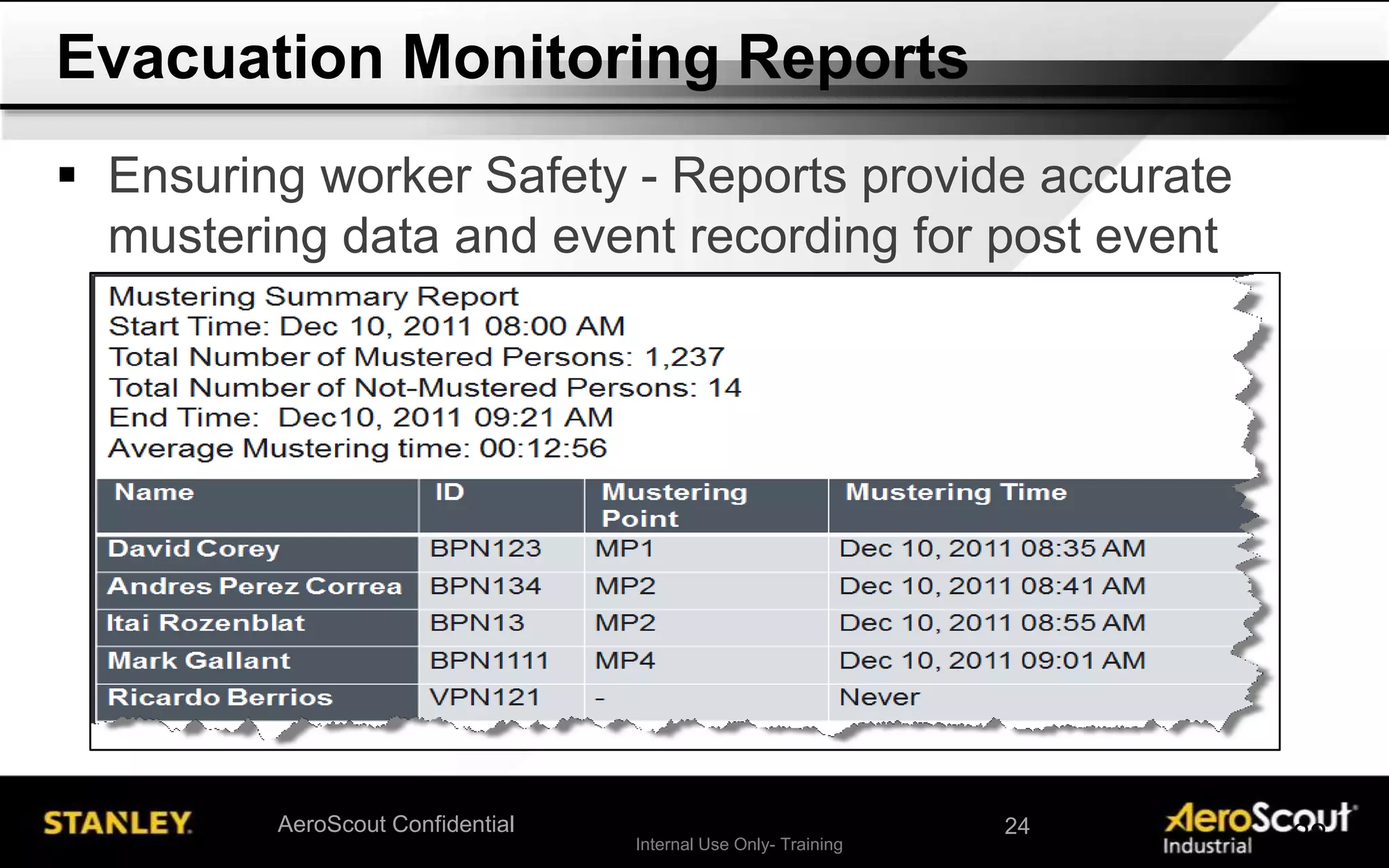Image resolution: width=1389 pixels, height=868 pixels.
Task: Click 'Total Number of Mustered Persons: 1,237'
Action: (416, 357)
